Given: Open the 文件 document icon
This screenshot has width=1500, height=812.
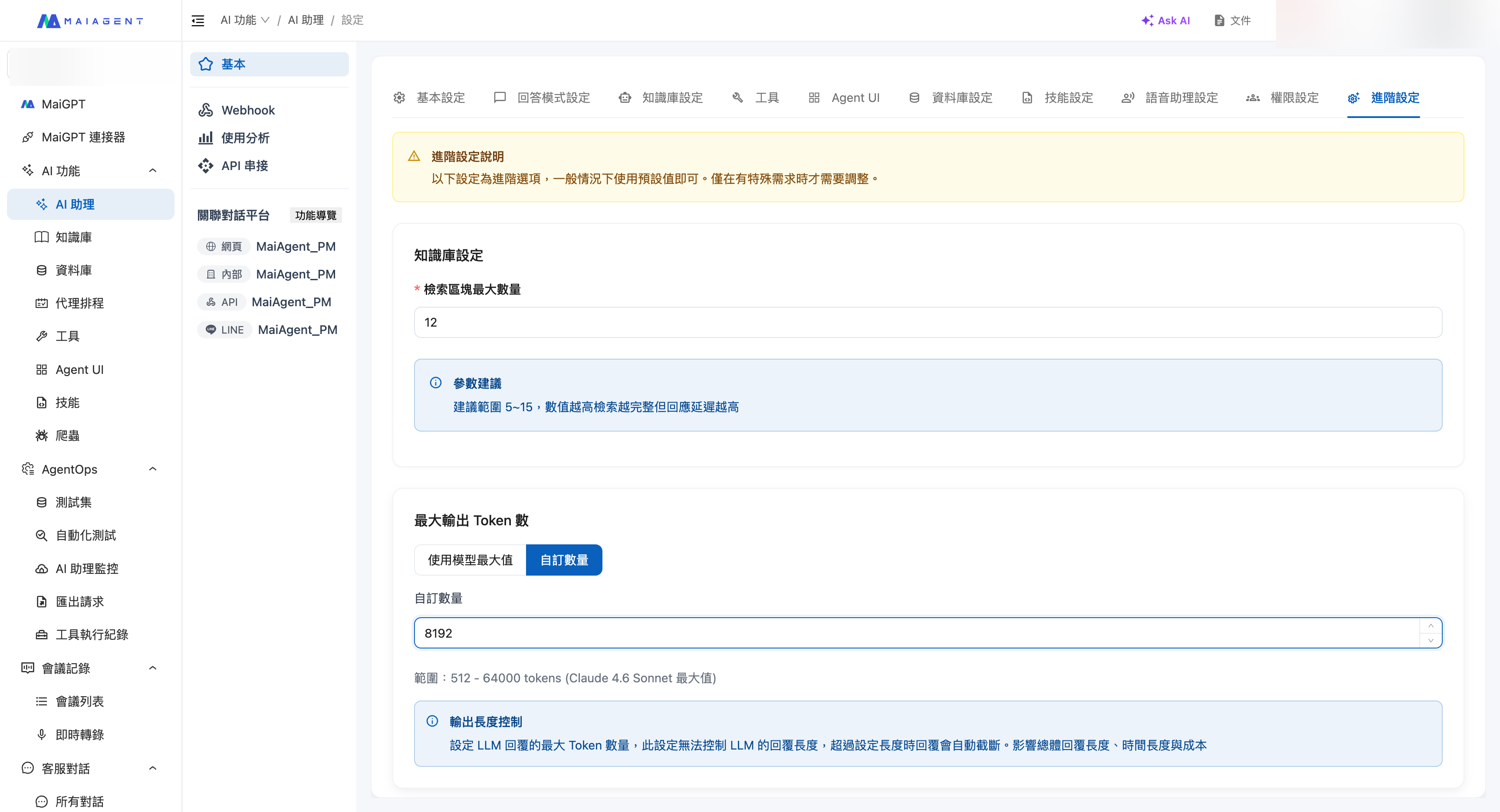Looking at the screenshot, I should [x=1219, y=20].
